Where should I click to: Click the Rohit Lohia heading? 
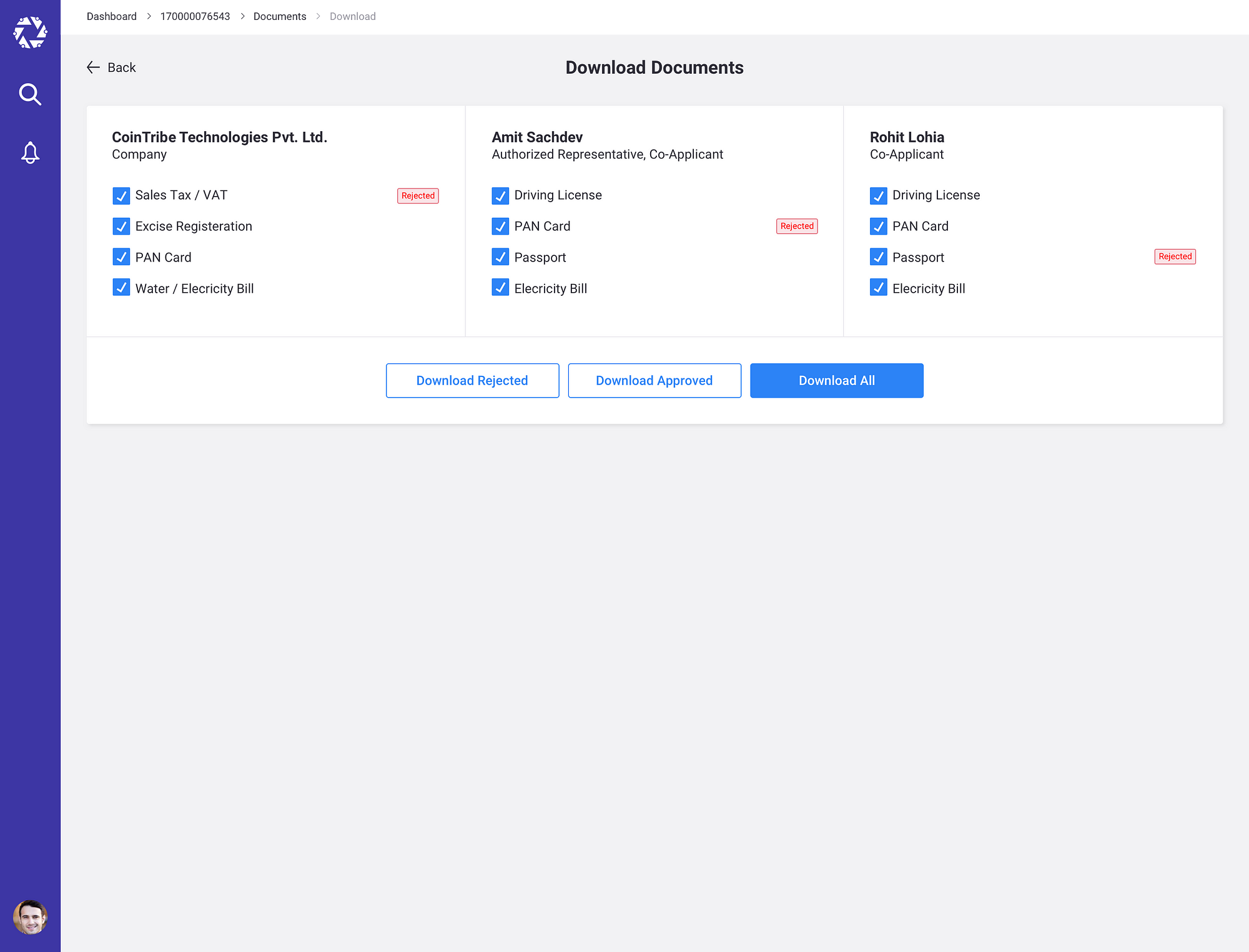point(907,137)
